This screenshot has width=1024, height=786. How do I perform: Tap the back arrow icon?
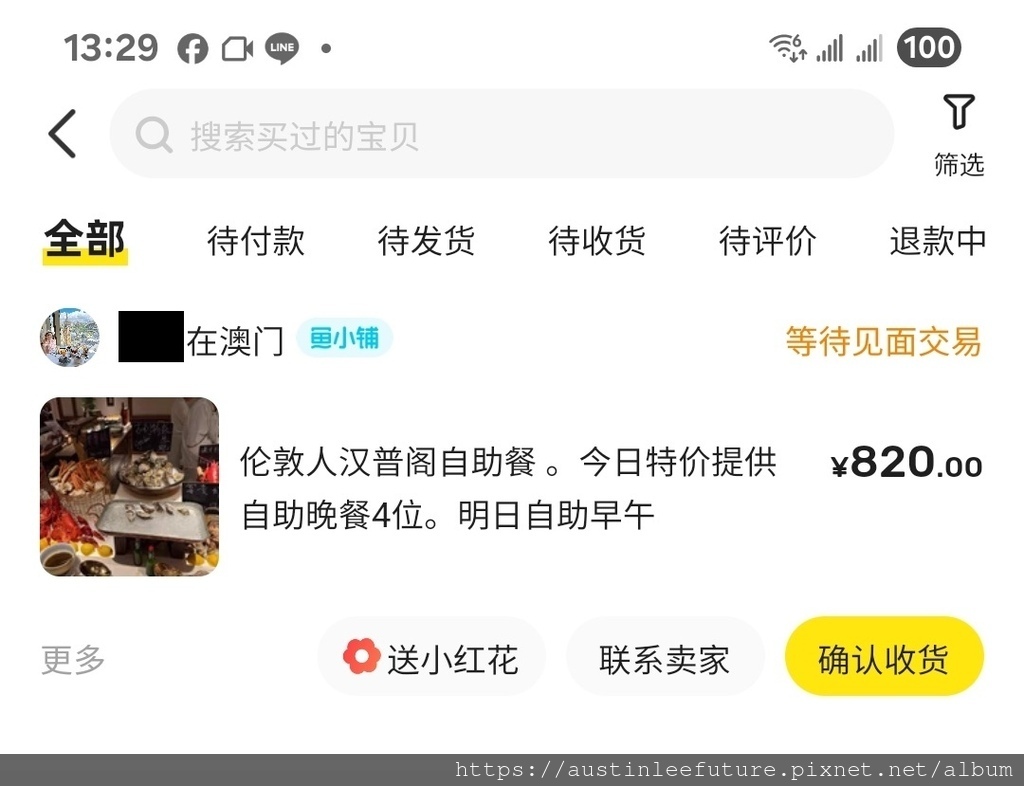[63, 134]
